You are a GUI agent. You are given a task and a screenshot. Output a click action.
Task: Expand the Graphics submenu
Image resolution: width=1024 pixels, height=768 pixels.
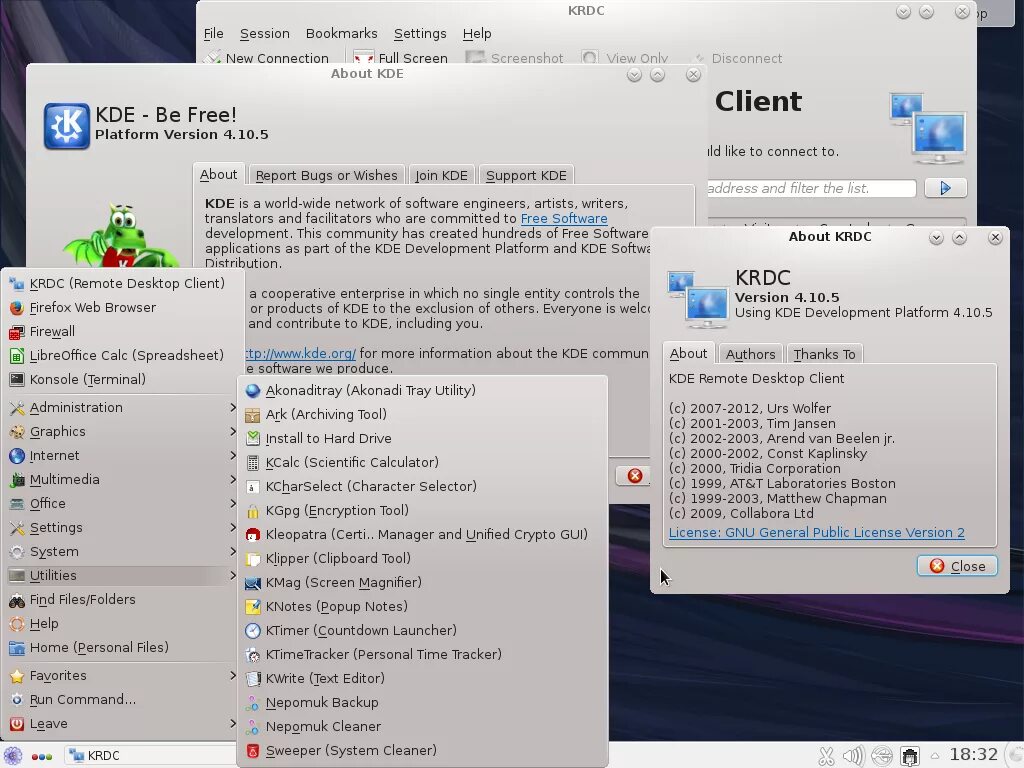click(x=122, y=432)
